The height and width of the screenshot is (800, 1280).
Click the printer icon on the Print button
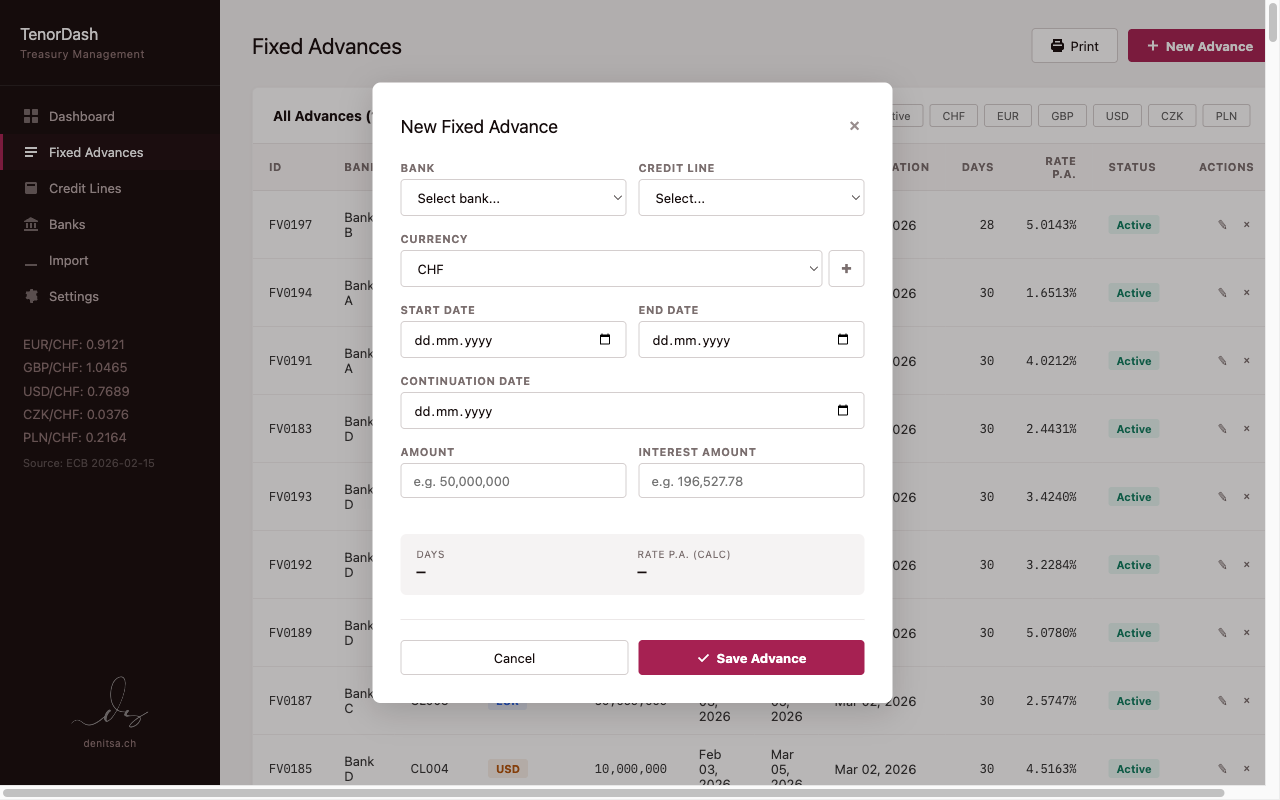(x=1055, y=45)
